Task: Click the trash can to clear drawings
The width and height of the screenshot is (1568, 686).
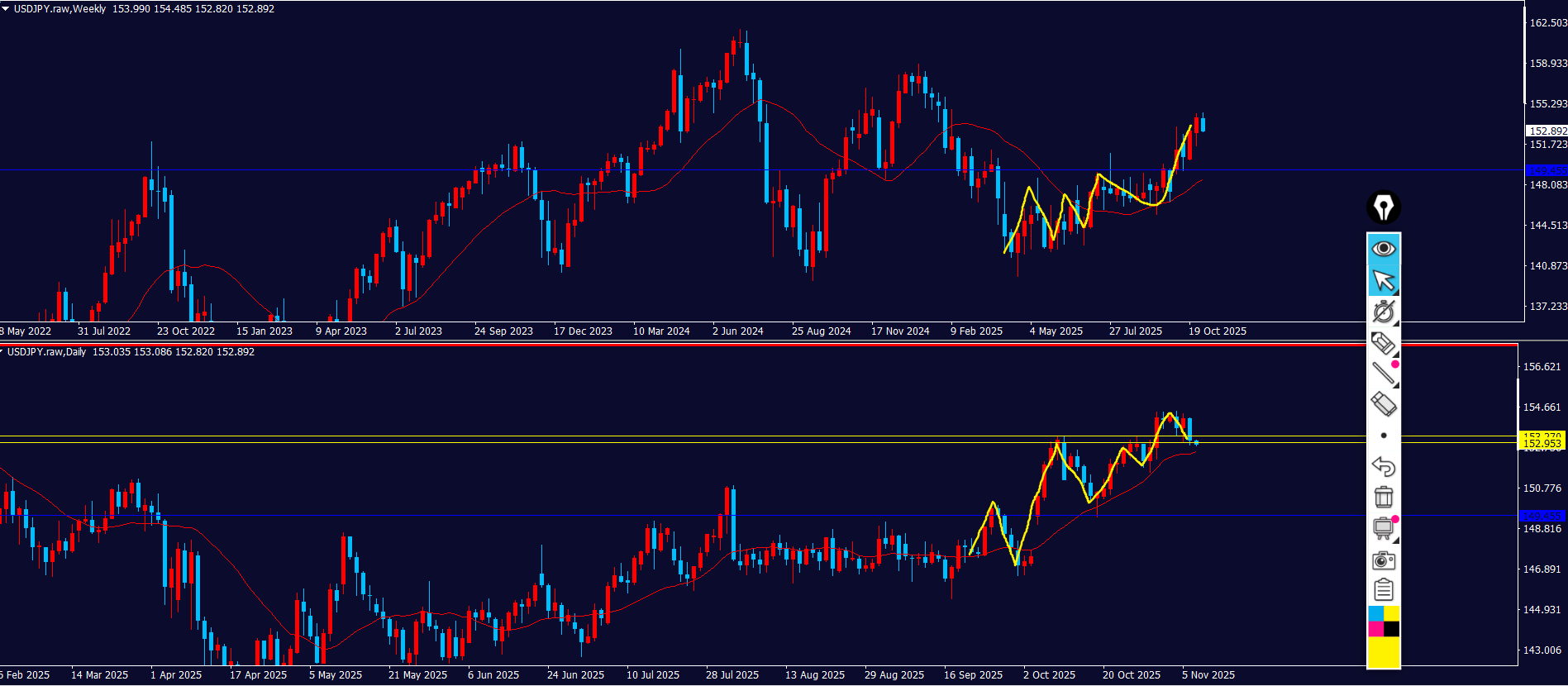Action: 1383,497
